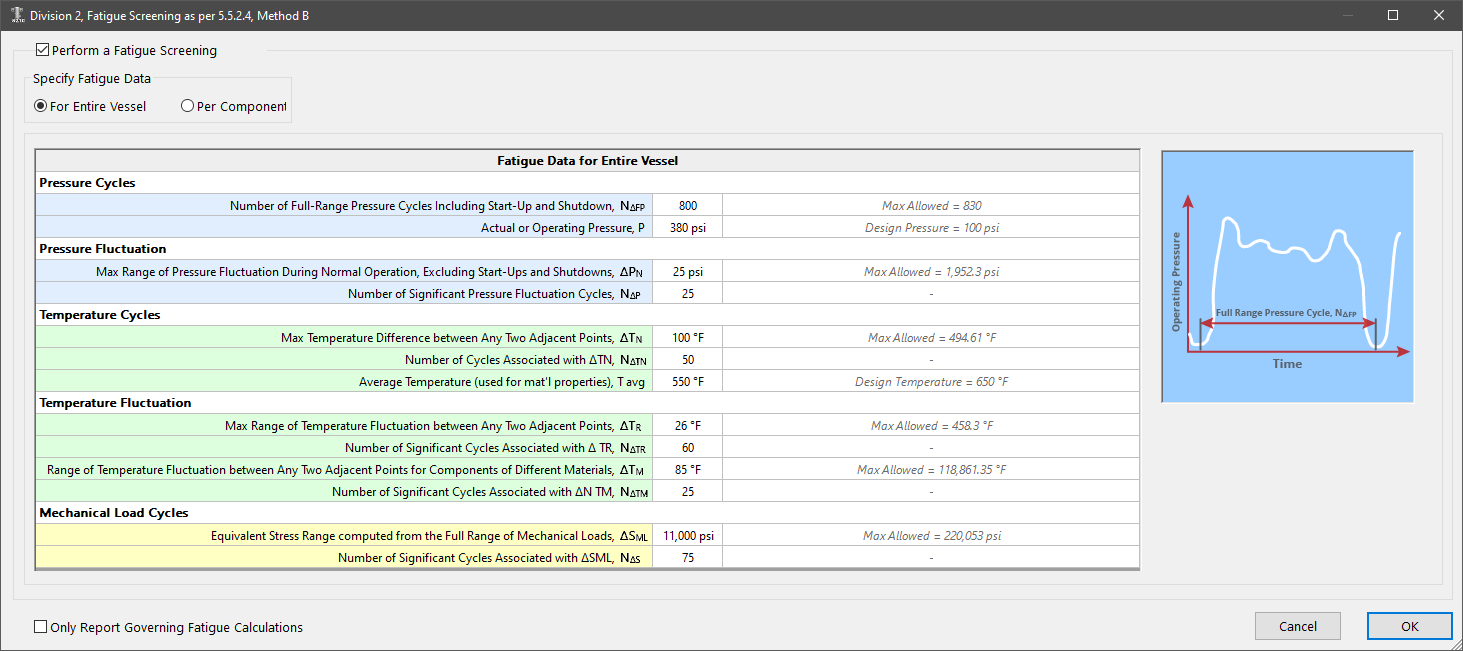Click the Fatigue Data for Entire Vessel title
This screenshot has width=1463, height=651.
point(588,161)
